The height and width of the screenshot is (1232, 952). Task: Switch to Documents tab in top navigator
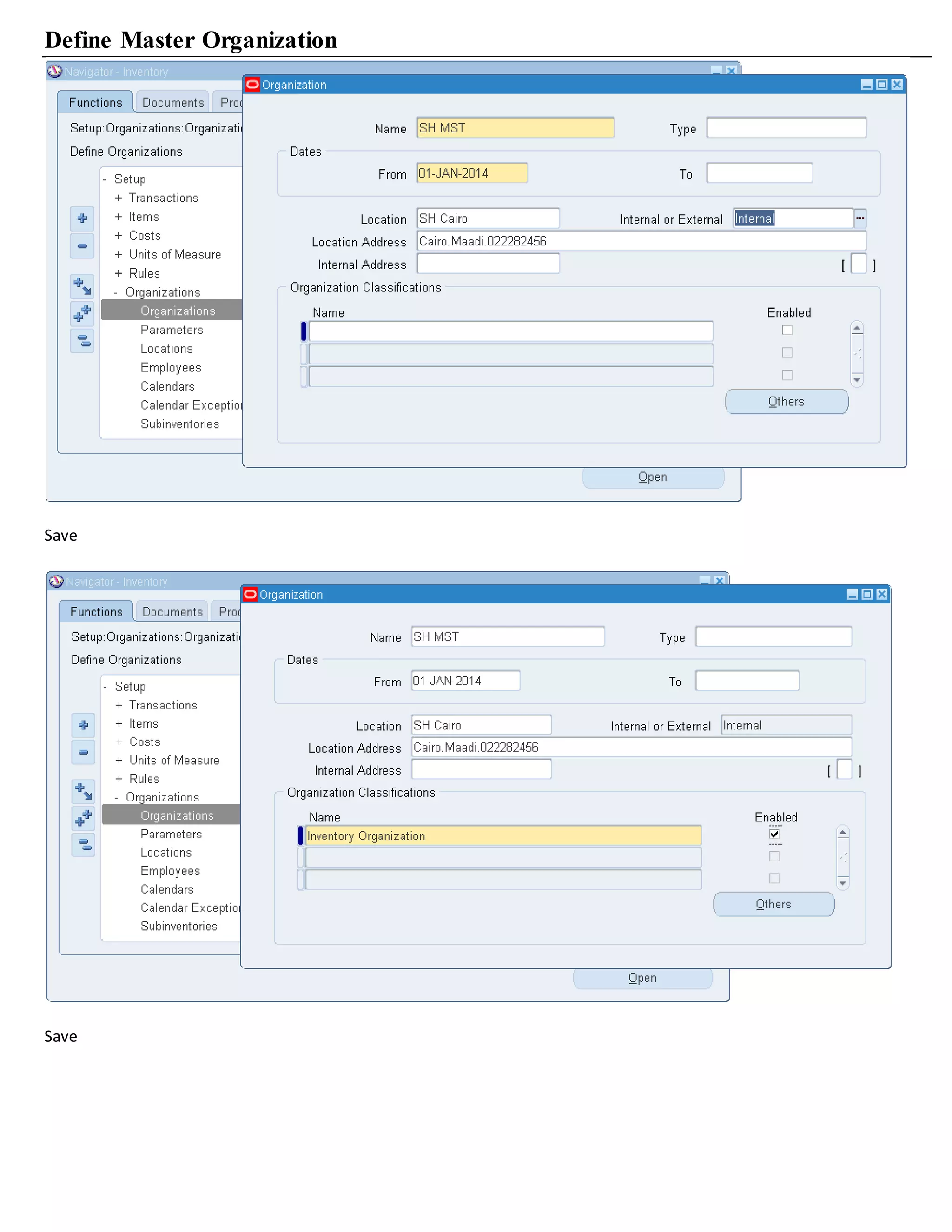coord(172,103)
